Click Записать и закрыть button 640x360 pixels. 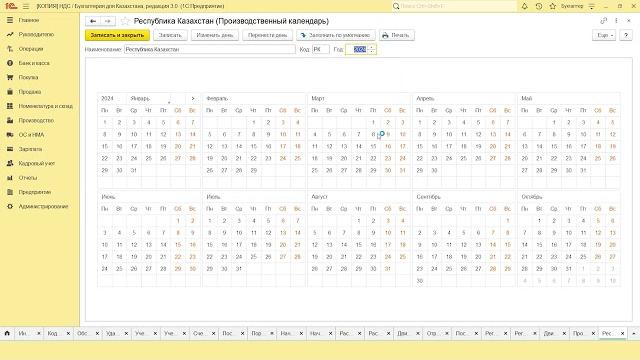pyautogui.click(x=117, y=35)
